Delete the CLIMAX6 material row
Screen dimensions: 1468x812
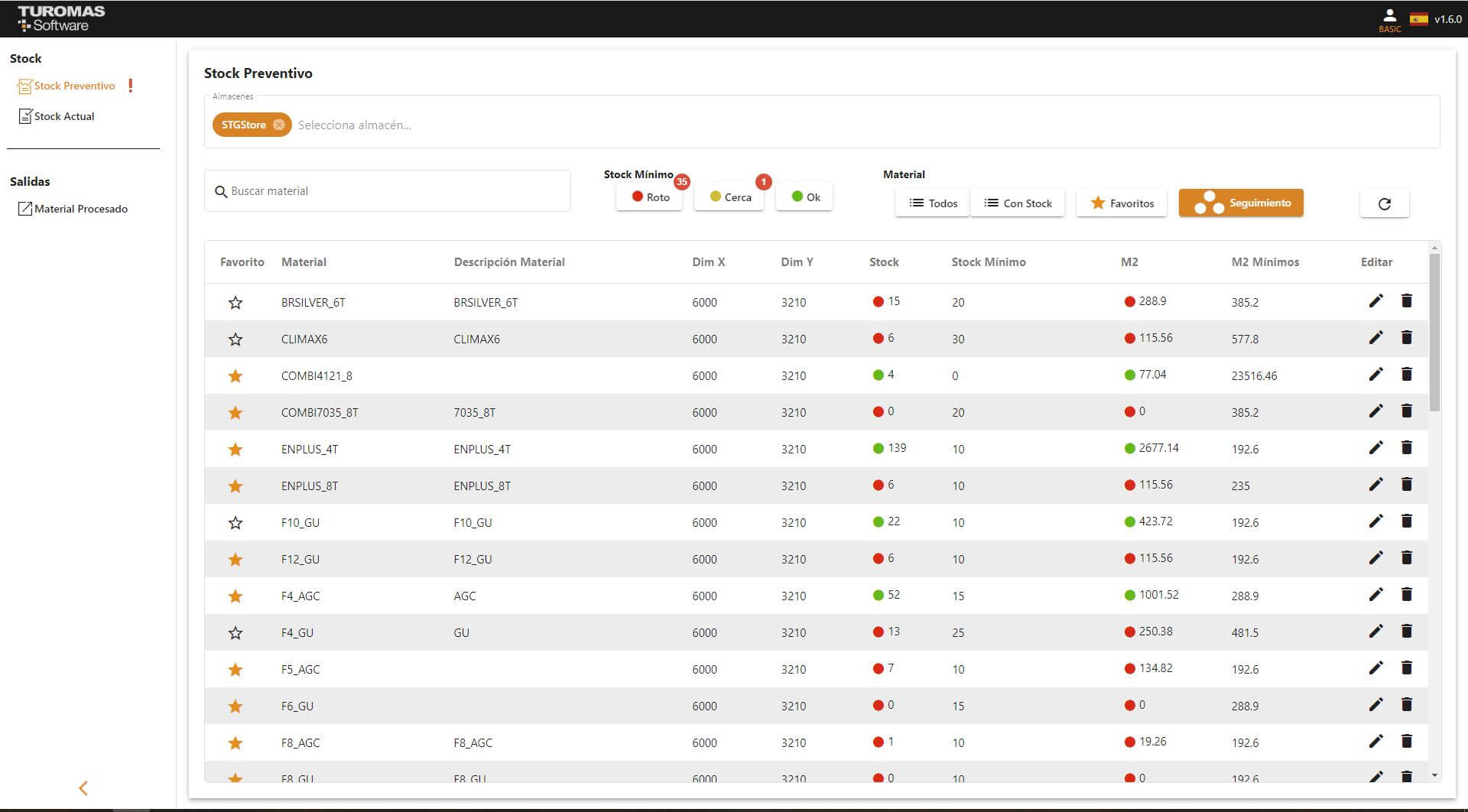[1406, 338]
